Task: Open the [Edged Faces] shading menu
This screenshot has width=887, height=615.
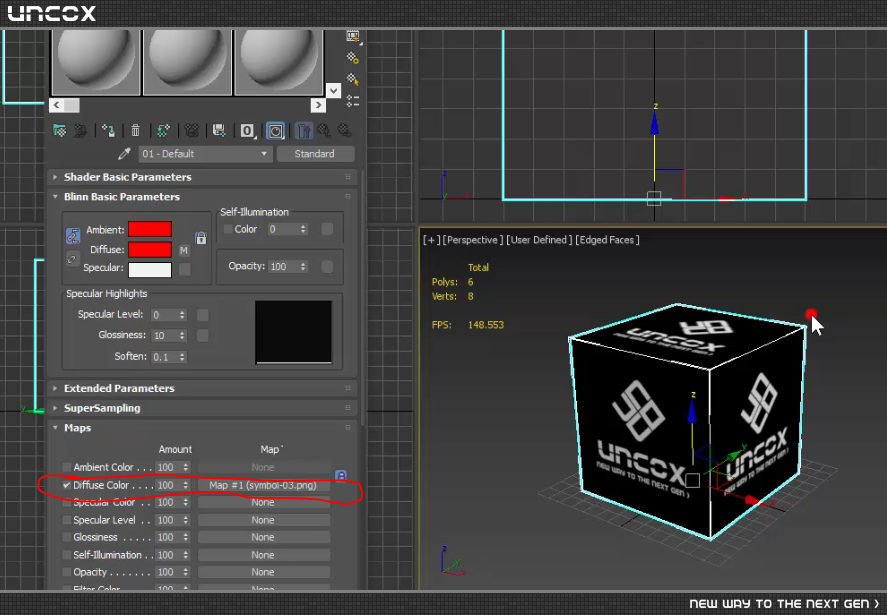Action: [x=608, y=240]
